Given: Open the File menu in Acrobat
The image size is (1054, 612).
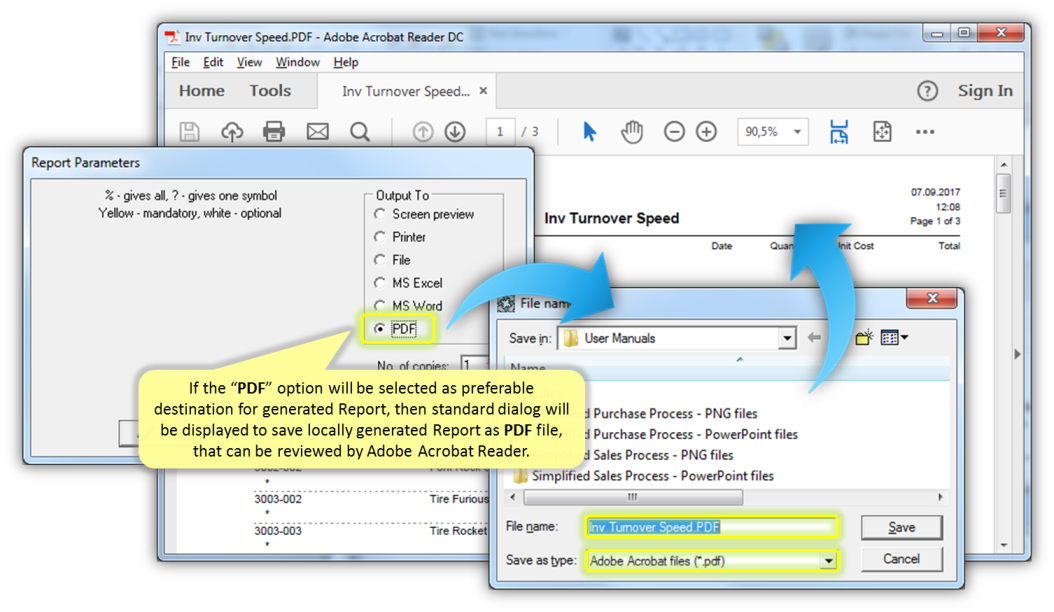Looking at the screenshot, I should (x=180, y=62).
